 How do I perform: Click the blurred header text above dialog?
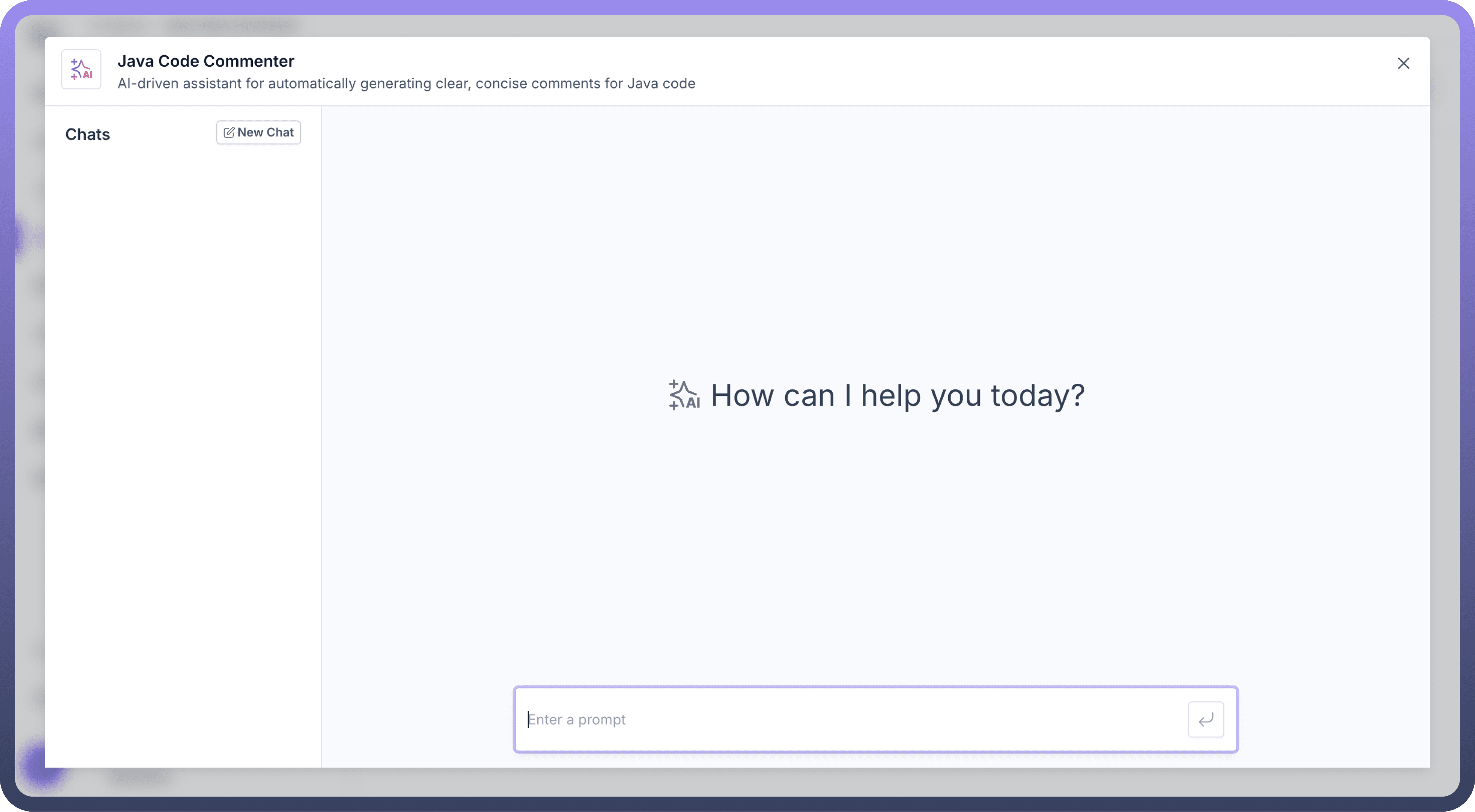point(229,26)
